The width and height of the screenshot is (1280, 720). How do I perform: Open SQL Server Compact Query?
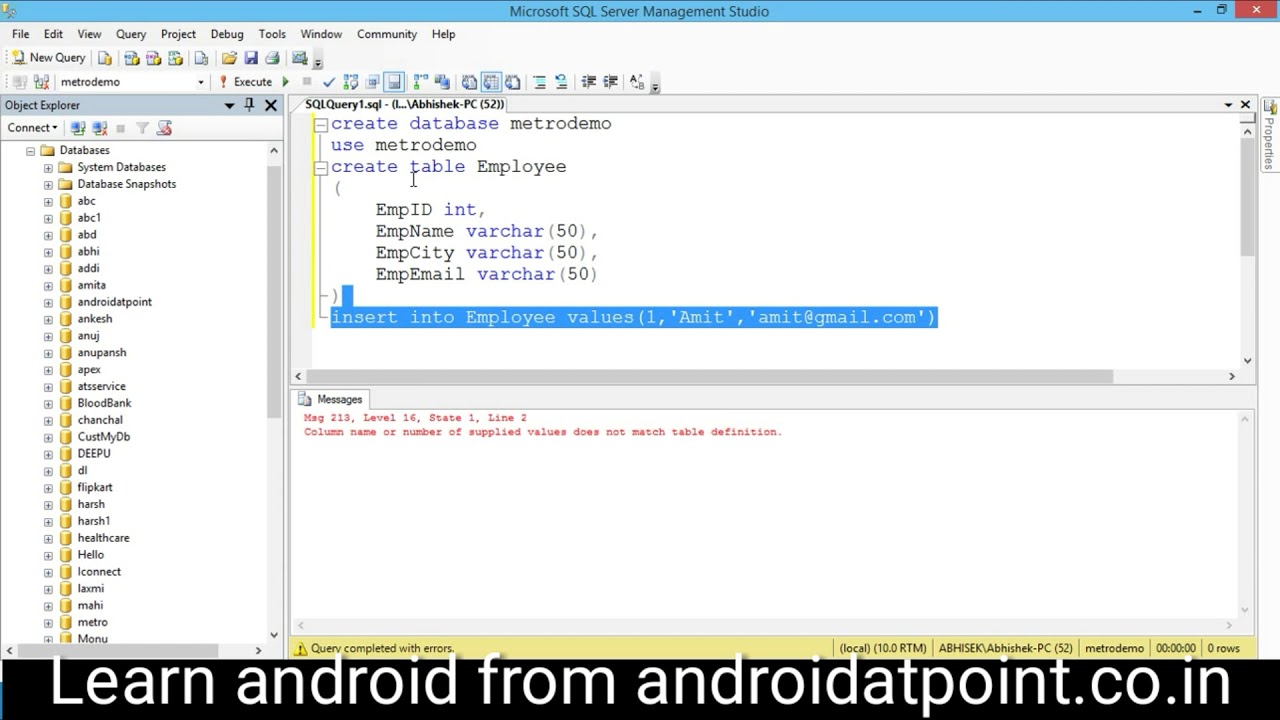[201, 58]
